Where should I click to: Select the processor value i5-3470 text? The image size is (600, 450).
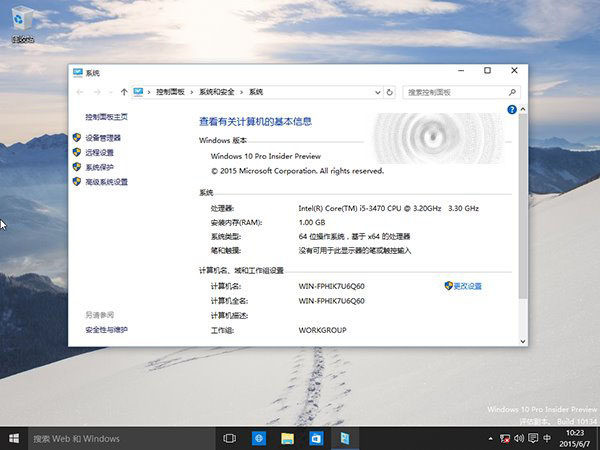tap(388, 209)
